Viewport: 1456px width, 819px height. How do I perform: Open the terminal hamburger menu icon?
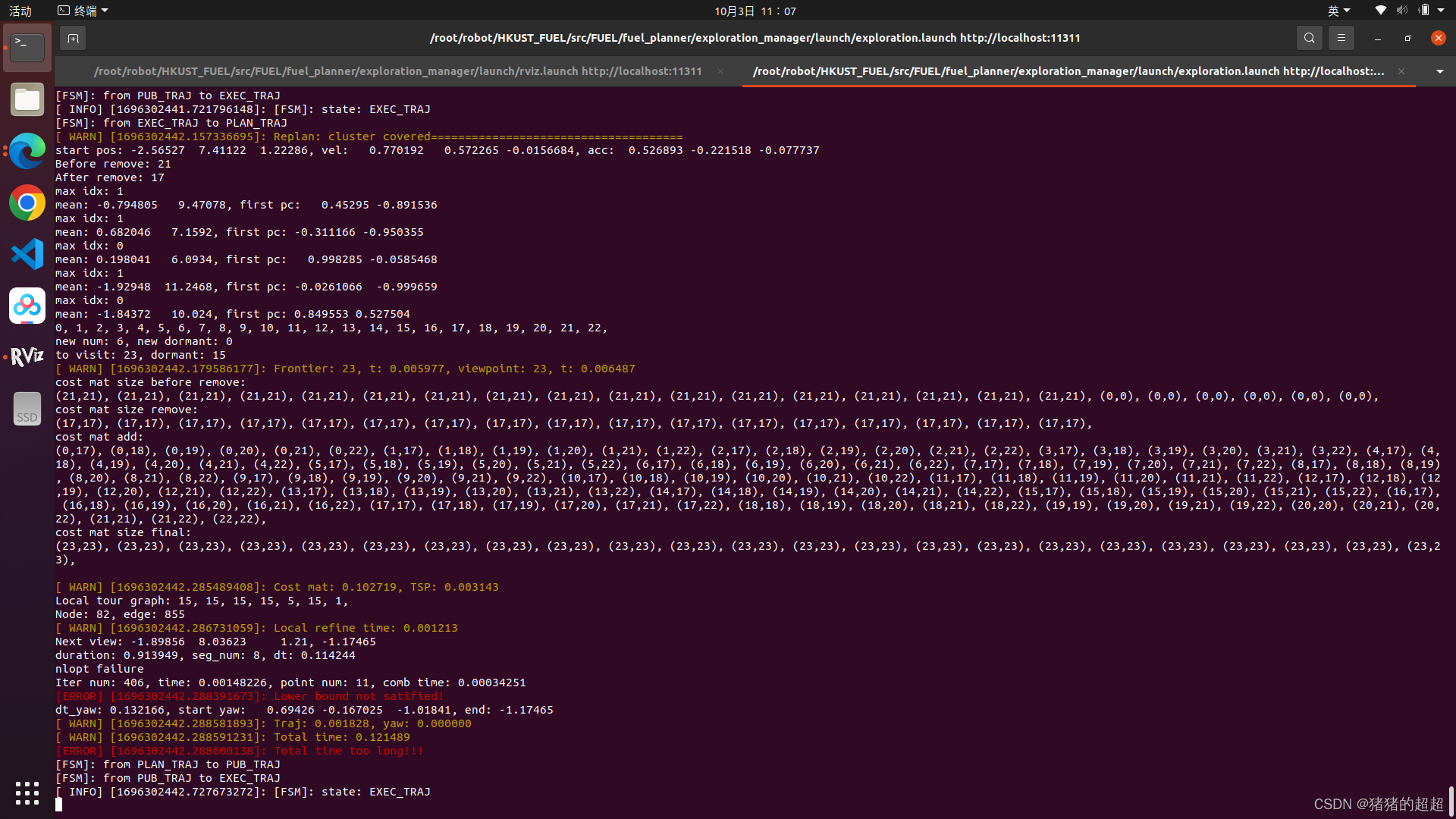tap(1341, 37)
